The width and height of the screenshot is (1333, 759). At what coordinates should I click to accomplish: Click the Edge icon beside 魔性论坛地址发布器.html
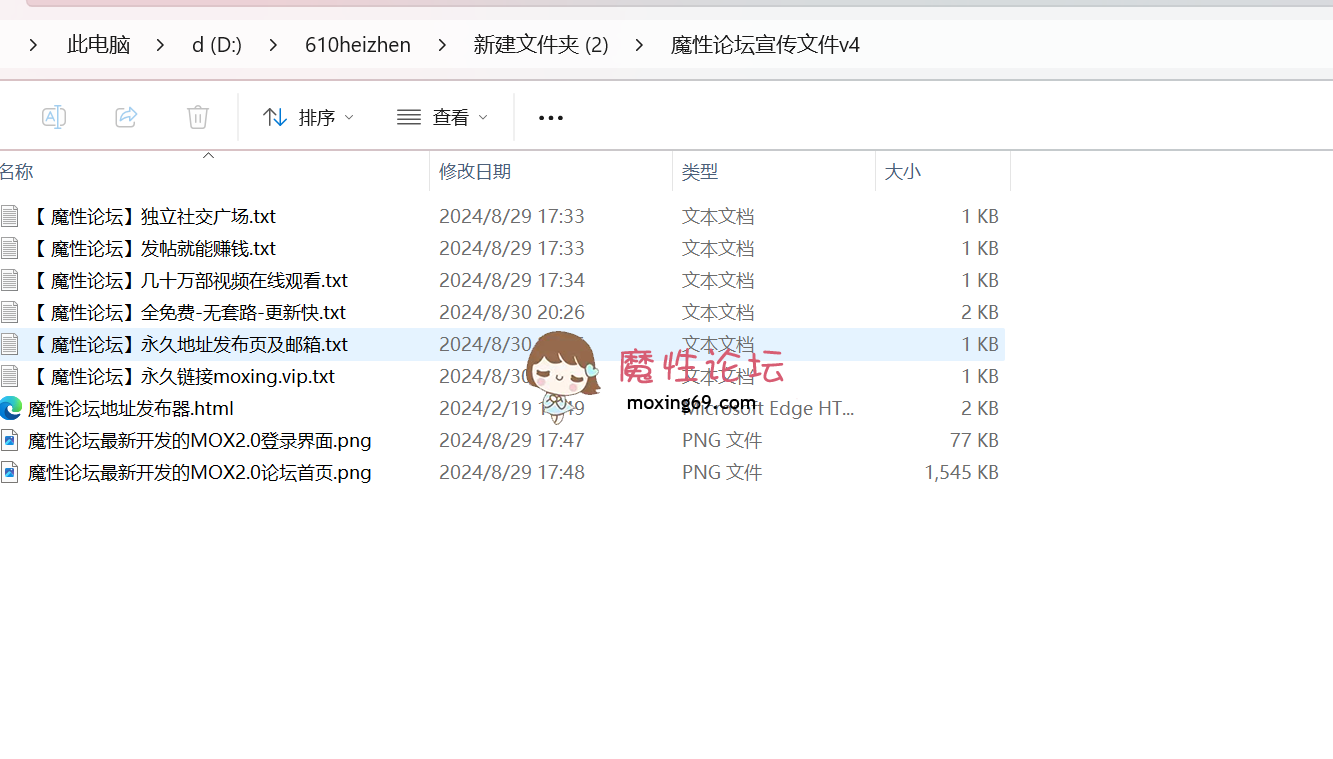point(10,408)
